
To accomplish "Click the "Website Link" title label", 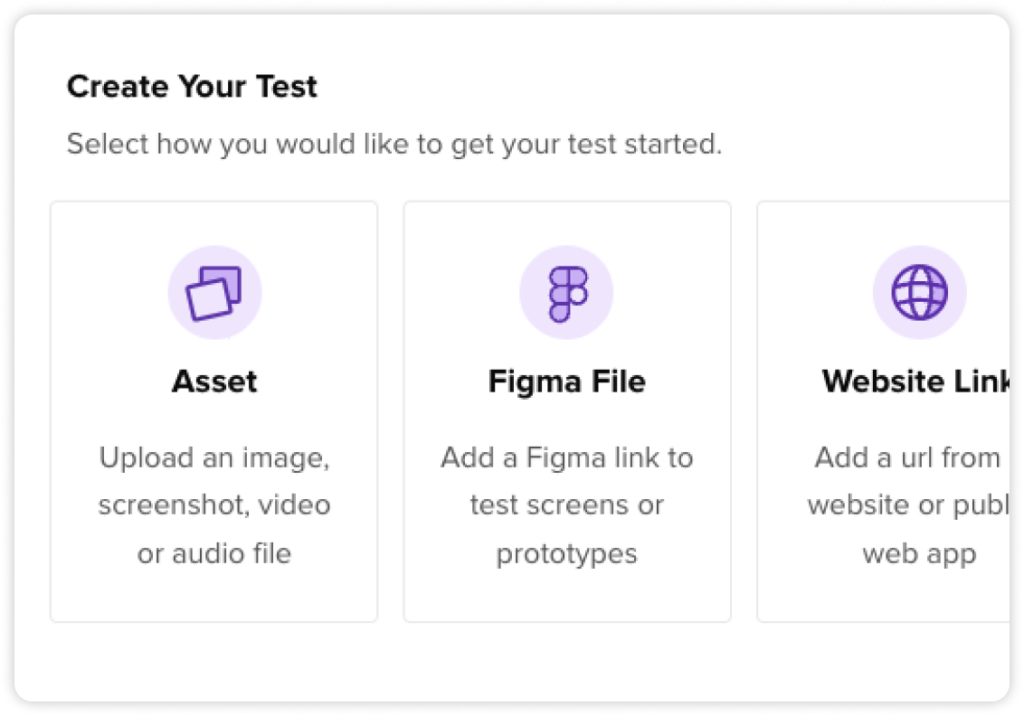I will pos(917,381).
